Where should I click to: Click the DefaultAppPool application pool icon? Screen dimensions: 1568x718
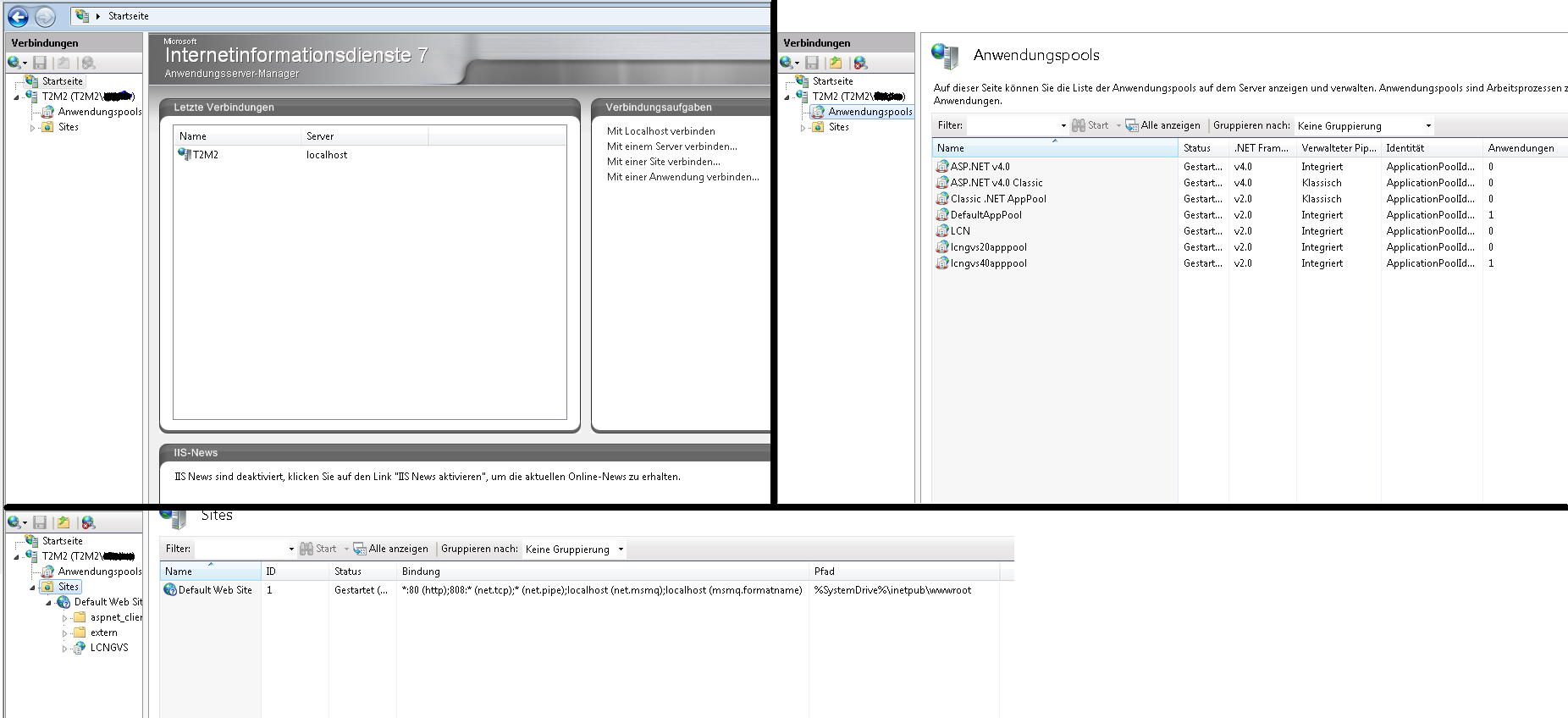pos(941,215)
